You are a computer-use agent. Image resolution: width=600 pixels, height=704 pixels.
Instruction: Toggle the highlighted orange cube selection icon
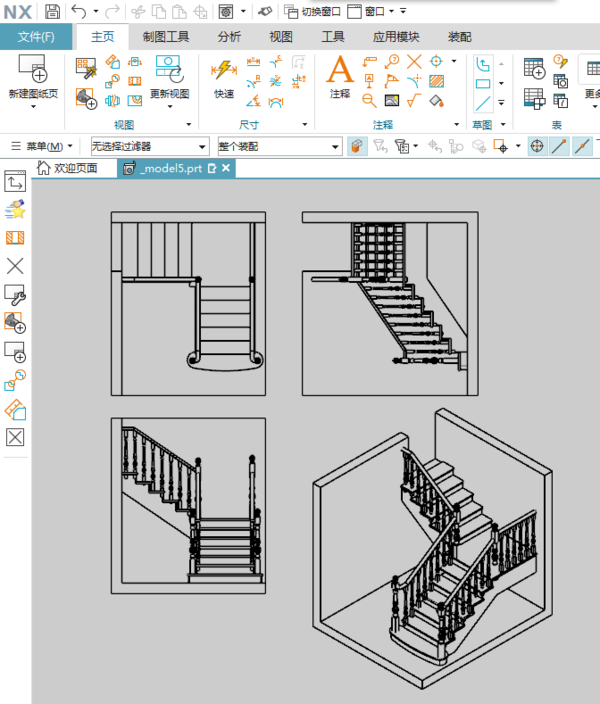[357, 146]
